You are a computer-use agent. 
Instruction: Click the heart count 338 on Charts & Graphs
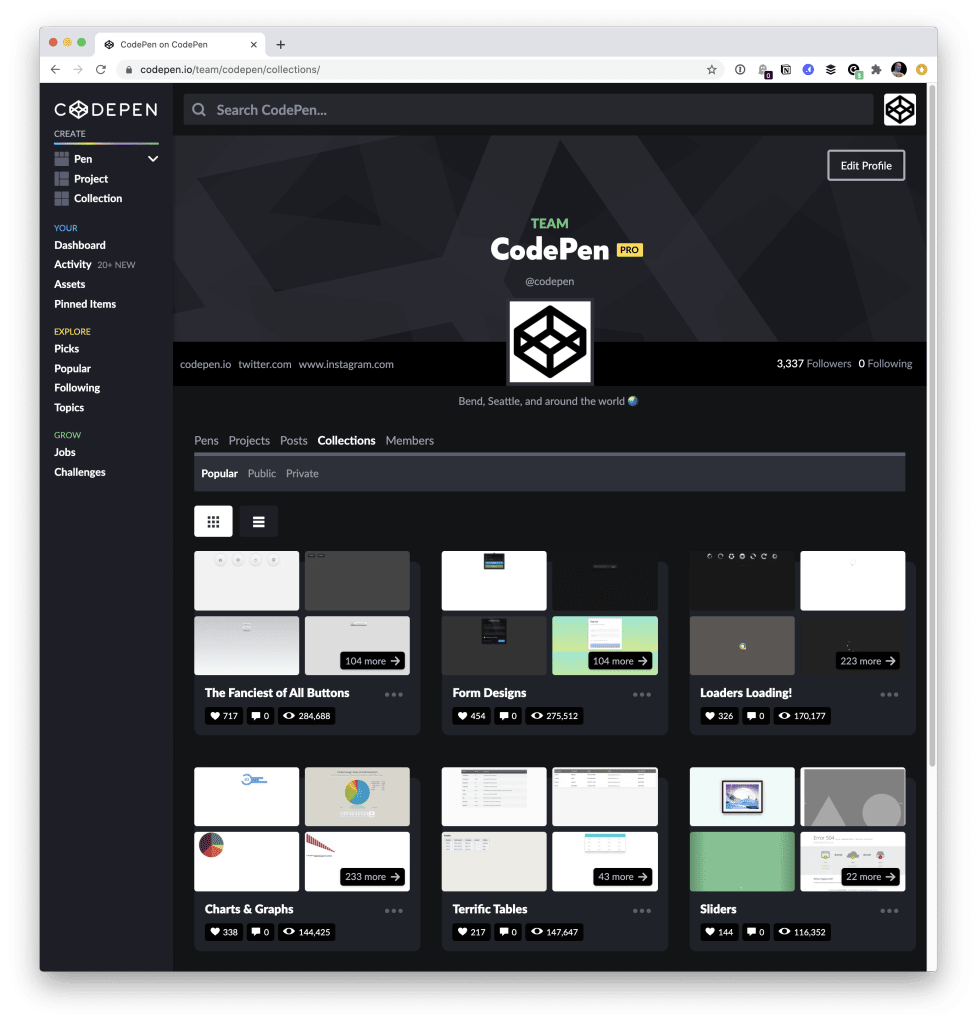pos(224,932)
